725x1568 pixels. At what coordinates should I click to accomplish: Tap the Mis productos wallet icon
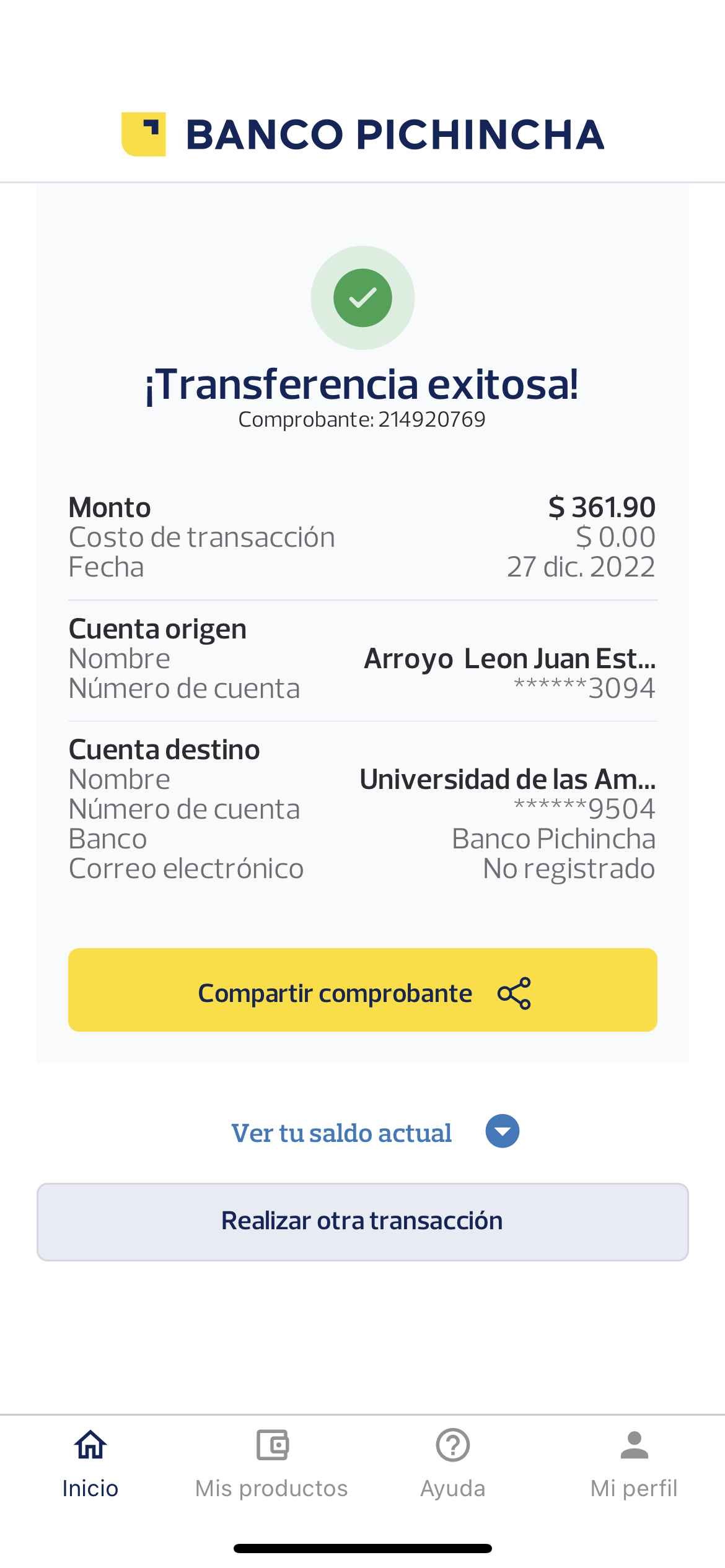(272, 1445)
